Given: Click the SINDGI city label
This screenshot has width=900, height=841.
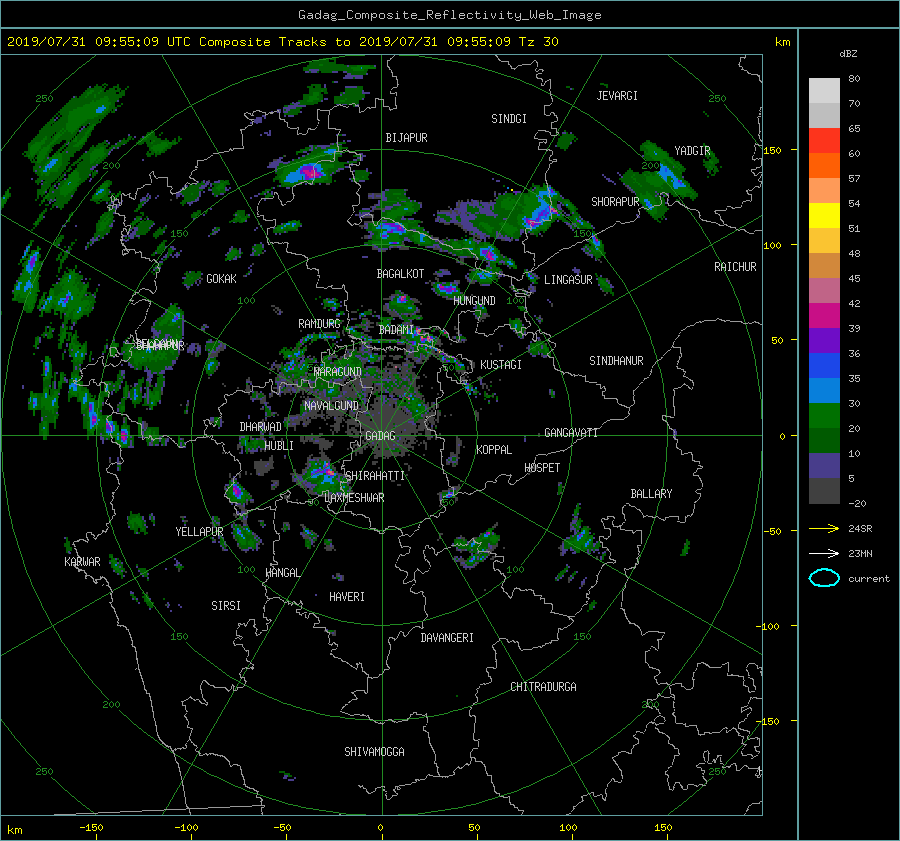Looking at the screenshot, I should pyautogui.click(x=509, y=119).
